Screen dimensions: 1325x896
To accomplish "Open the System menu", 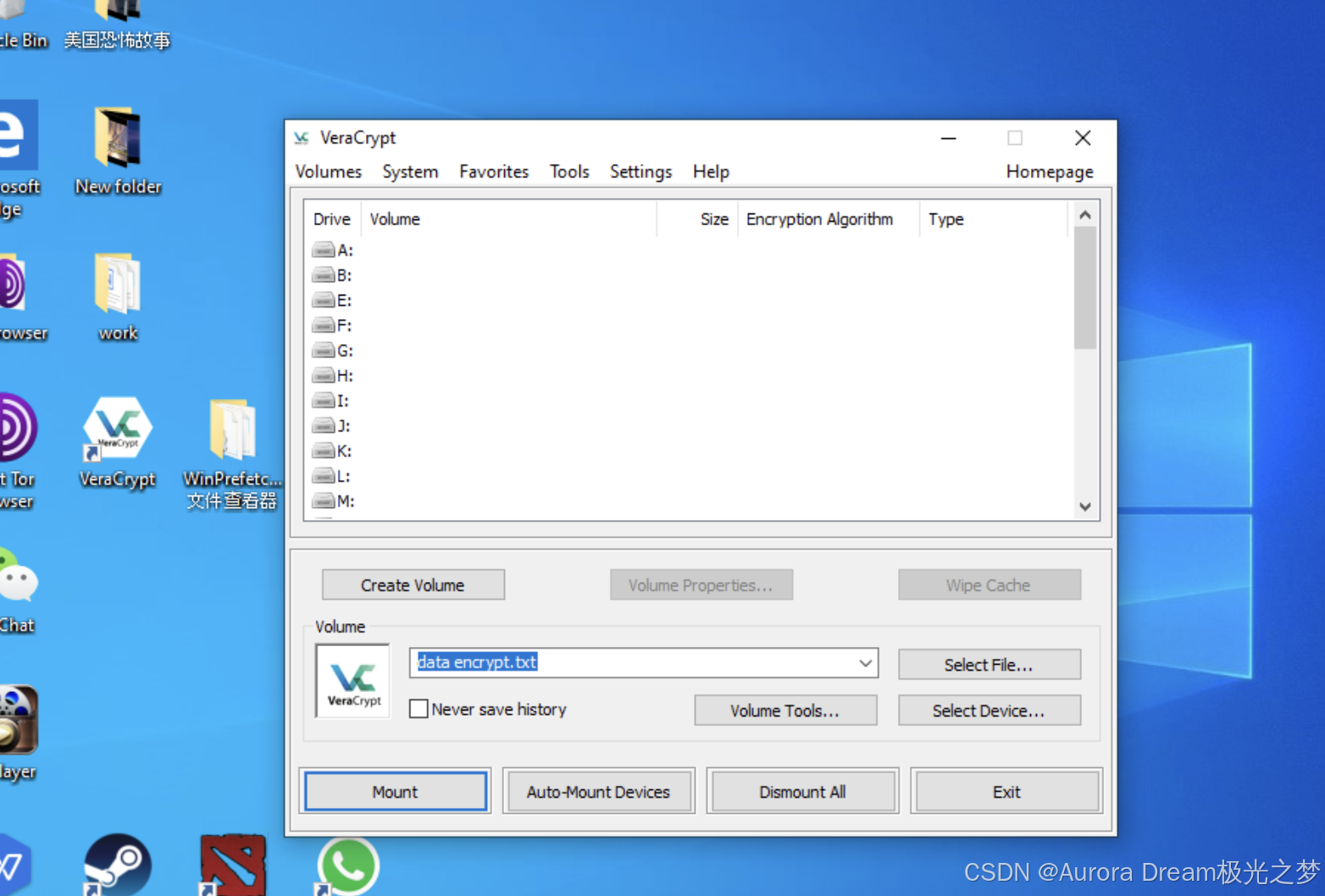I will point(410,172).
